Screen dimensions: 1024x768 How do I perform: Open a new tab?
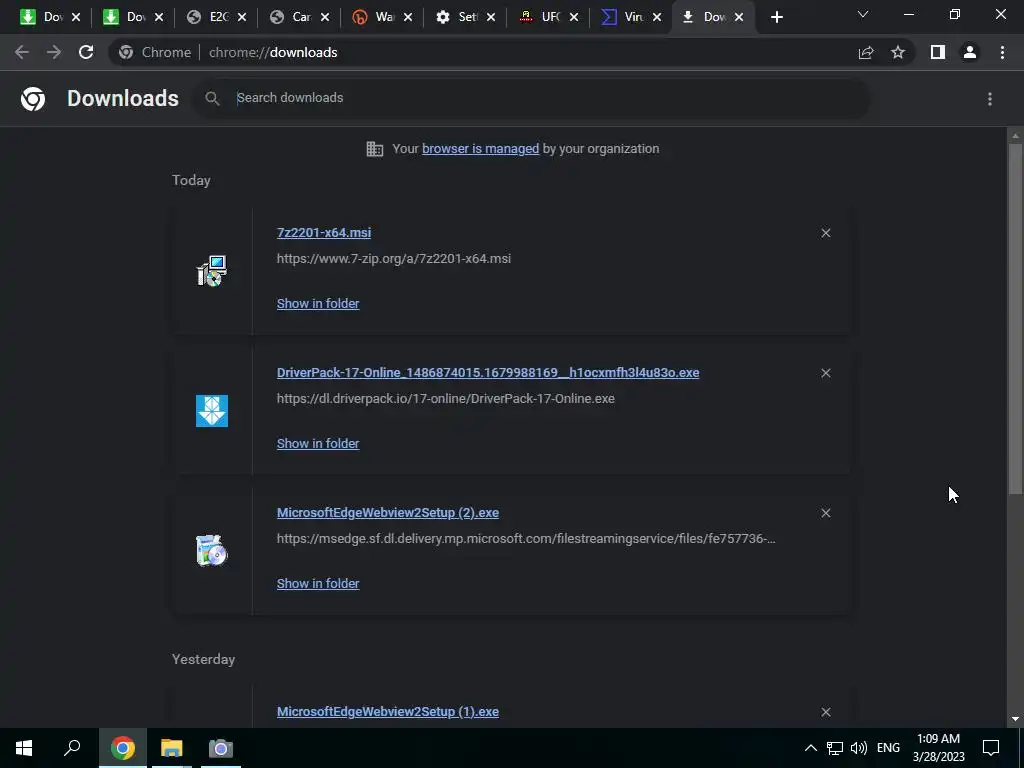(776, 17)
